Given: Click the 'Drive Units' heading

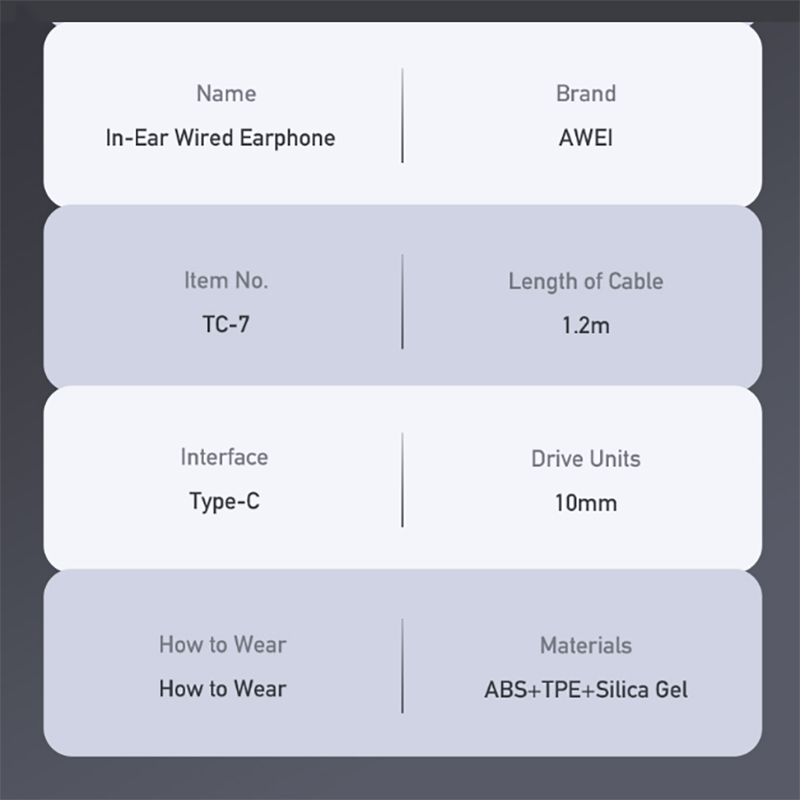Looking at the screenshot, I should pyautogui.click(x=586, y=459).
